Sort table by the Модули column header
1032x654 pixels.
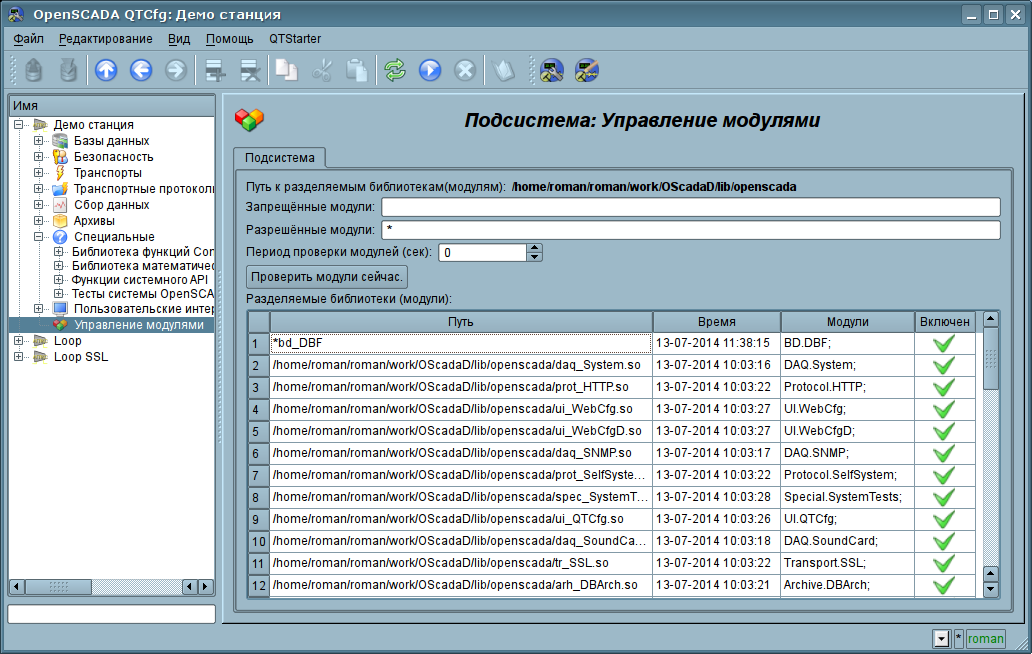click(x=847, y=322)
